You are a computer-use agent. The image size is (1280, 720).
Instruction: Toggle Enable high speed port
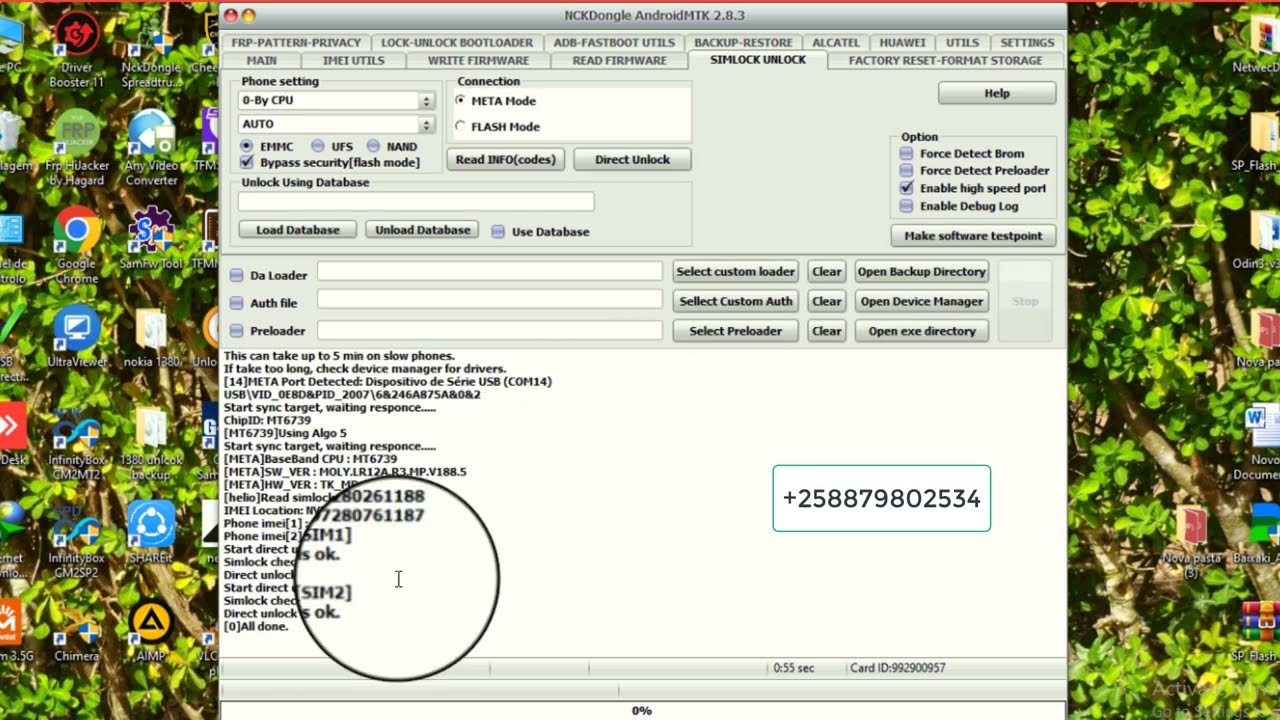906,188
